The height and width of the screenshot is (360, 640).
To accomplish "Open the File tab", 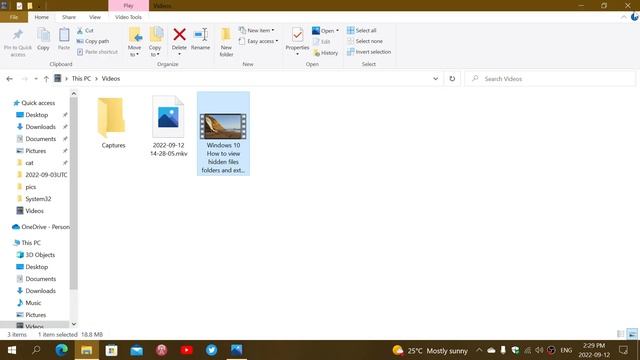I will tap(14, 17).
